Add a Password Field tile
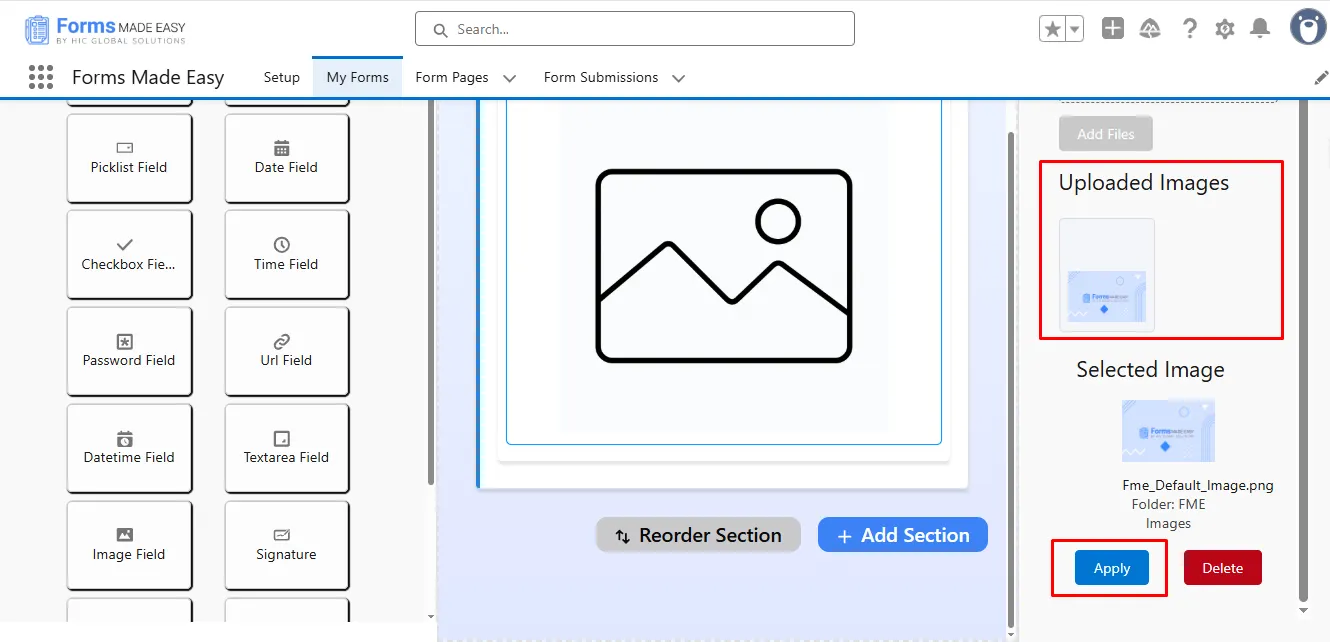The image size is (1330, 642). pos(129,350)
